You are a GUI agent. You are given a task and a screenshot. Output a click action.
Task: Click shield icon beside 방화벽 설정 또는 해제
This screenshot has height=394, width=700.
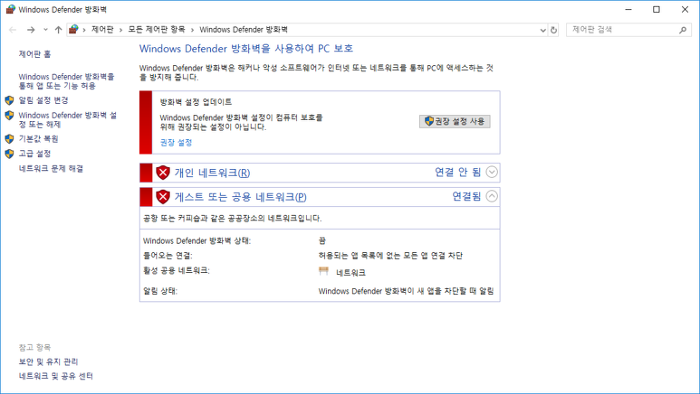point(9,115)
